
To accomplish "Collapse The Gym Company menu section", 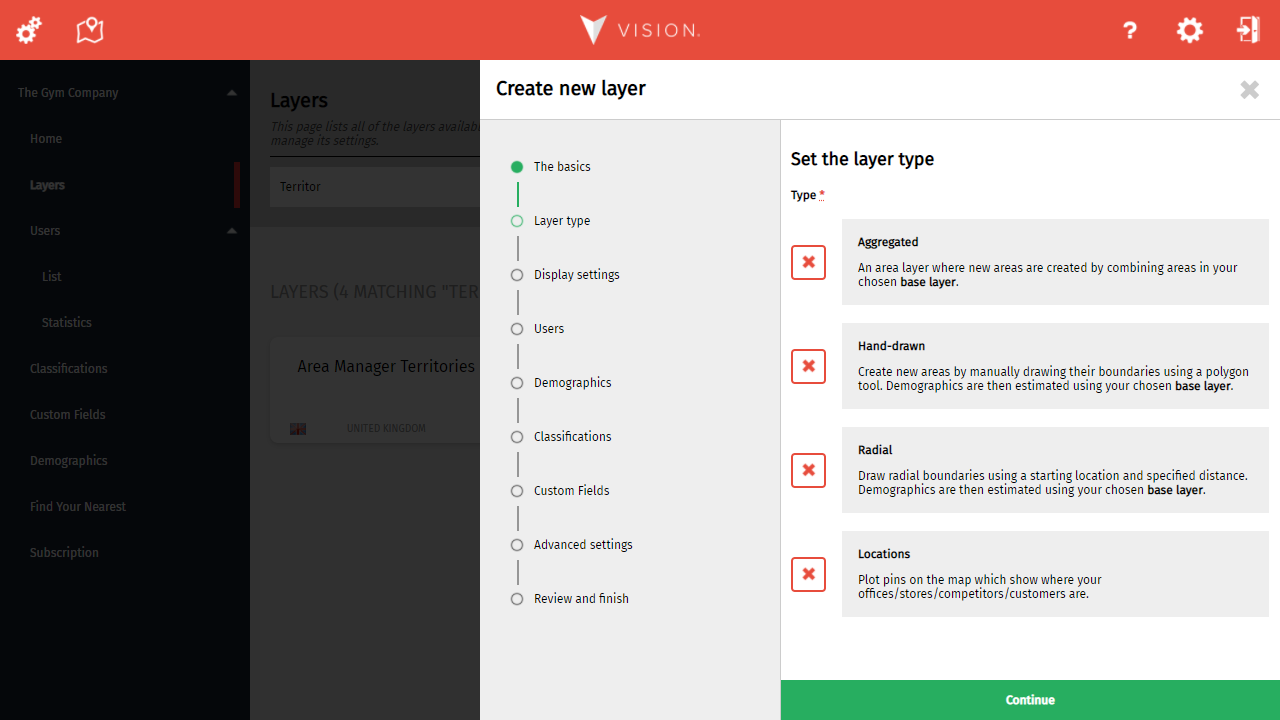I will click(232, 93).
